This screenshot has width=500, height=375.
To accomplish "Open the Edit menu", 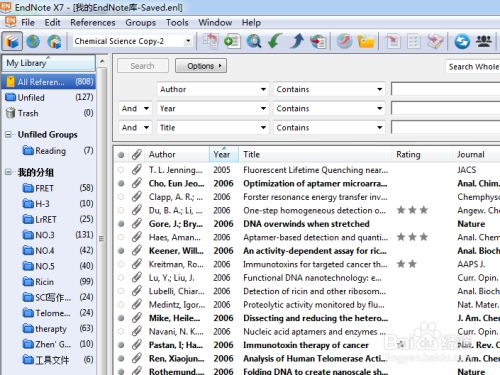I will (52, 22).
